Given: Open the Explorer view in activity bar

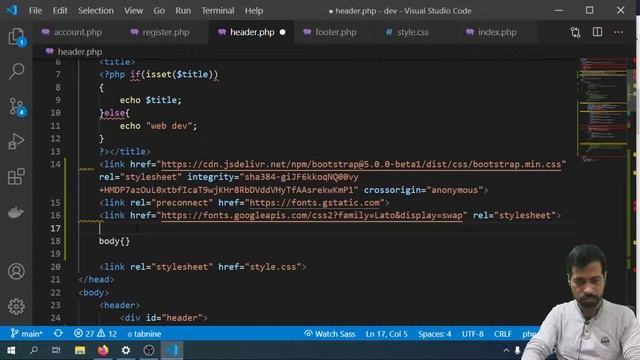Looking at the screenshot, I should tap(16, 37).
